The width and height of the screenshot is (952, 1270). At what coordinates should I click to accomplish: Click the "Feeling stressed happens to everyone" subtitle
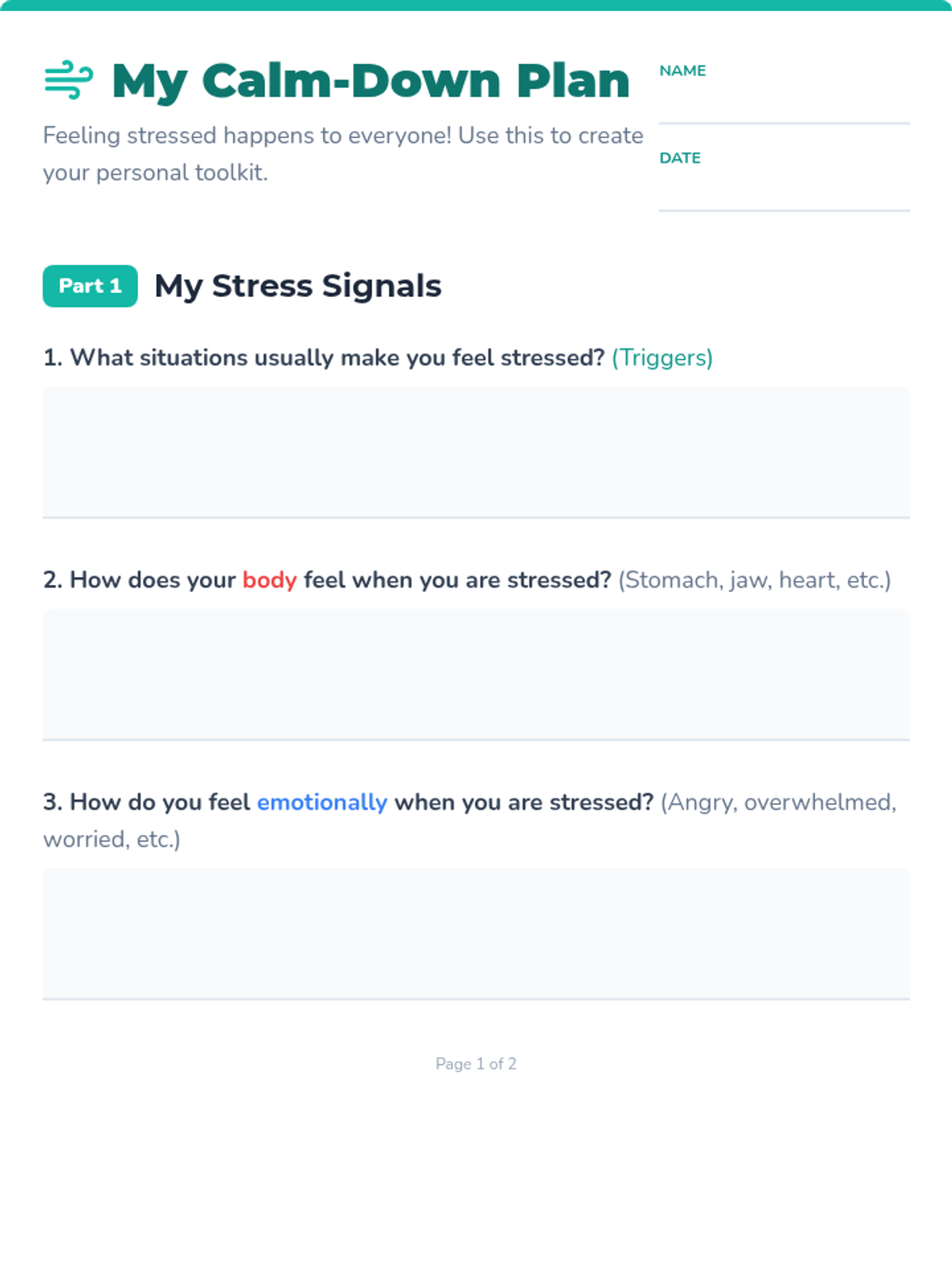coord(343,153)
